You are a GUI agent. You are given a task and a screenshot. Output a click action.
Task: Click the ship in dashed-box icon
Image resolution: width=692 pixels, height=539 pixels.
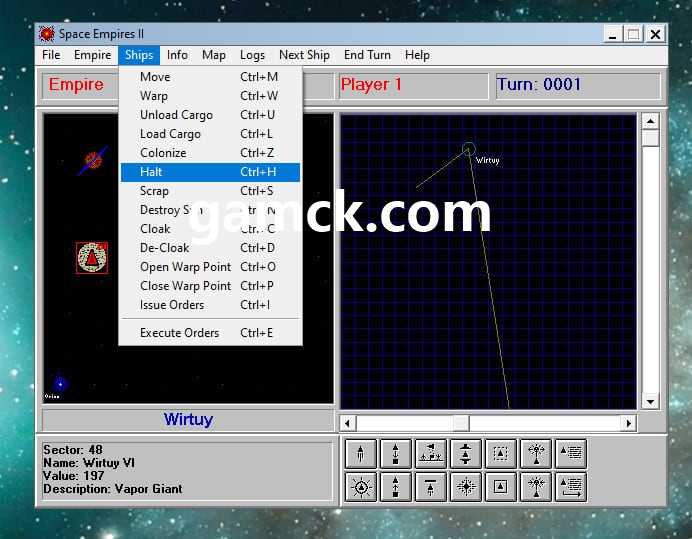501,454
